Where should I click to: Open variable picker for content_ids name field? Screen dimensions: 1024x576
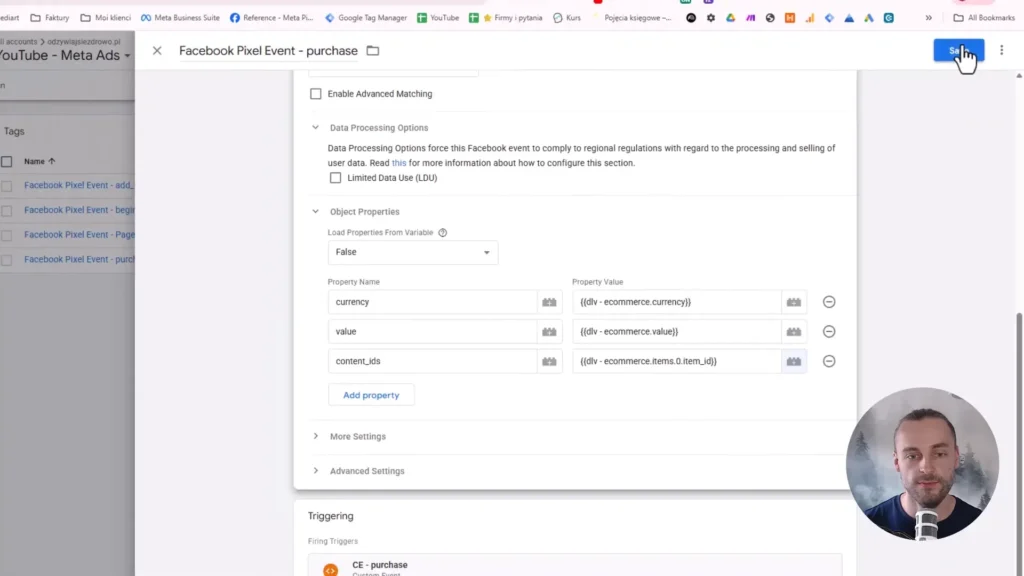click(x=549, y=361)
